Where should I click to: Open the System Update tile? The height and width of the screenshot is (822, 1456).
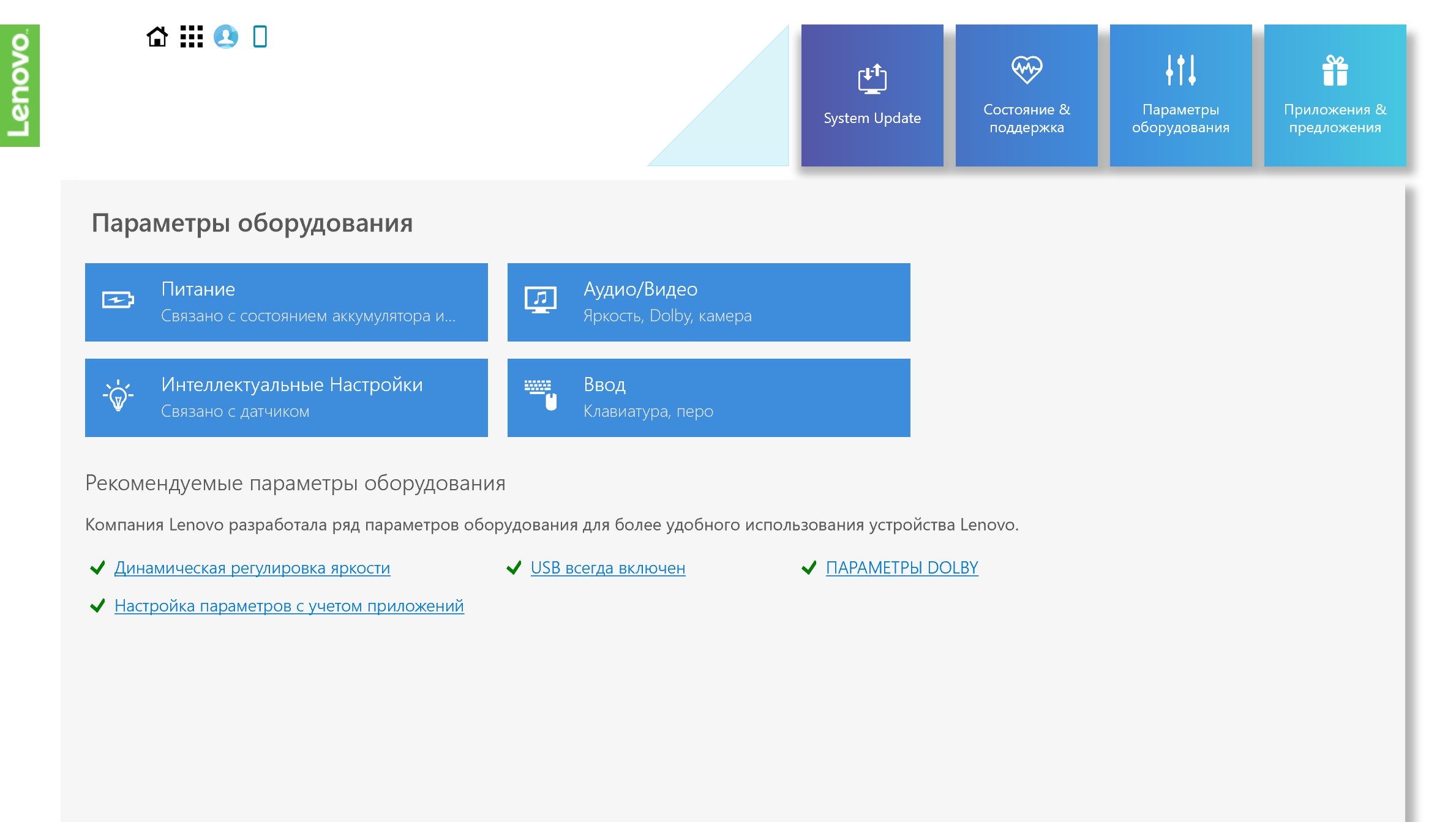(872, 95)
